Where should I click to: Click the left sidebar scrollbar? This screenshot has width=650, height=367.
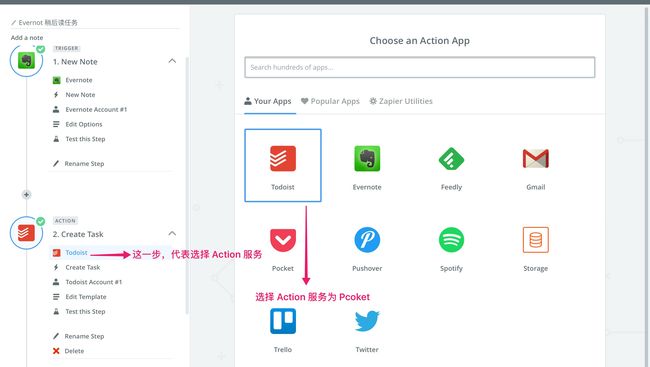pos(187,185)
